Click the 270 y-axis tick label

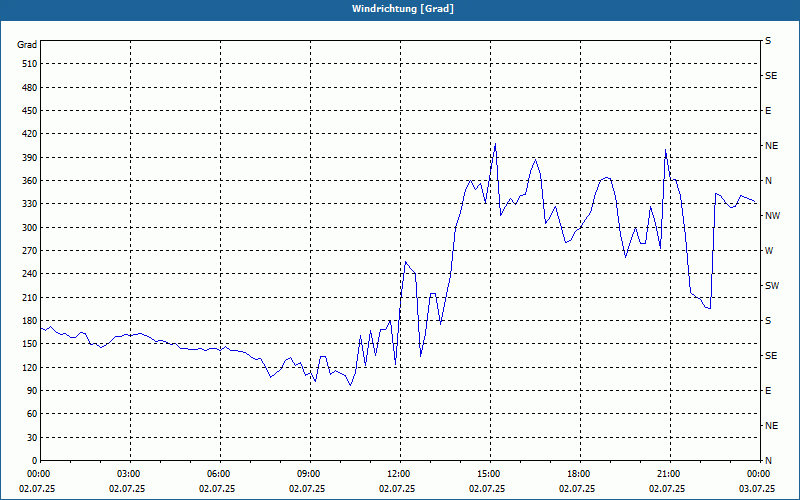tap(30, 251)
